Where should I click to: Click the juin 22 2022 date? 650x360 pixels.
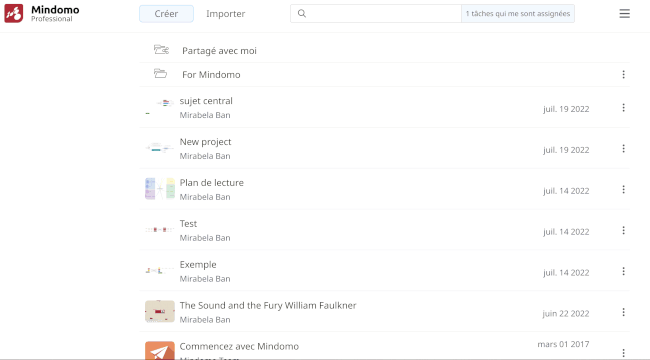click(x=566, y=314)
